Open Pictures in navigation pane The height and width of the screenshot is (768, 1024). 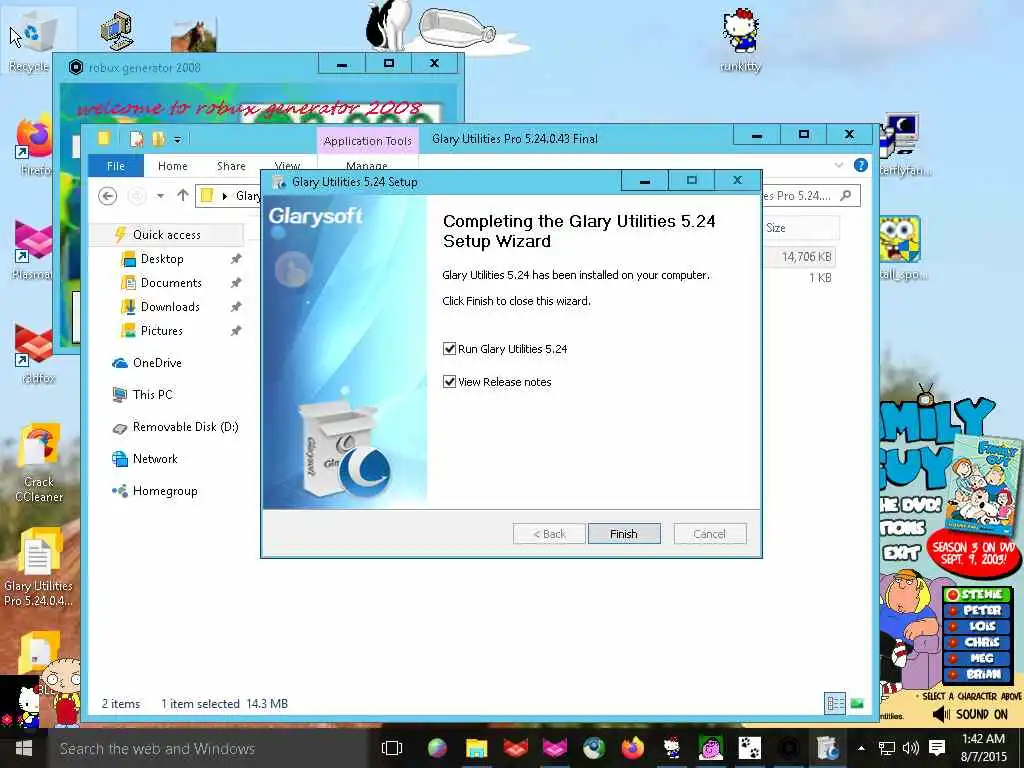click(x=161, y=330)
